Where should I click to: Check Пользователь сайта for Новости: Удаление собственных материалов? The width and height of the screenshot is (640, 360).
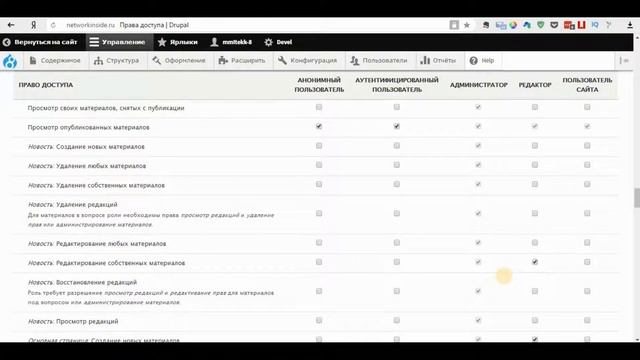click(x=587, y=184)
